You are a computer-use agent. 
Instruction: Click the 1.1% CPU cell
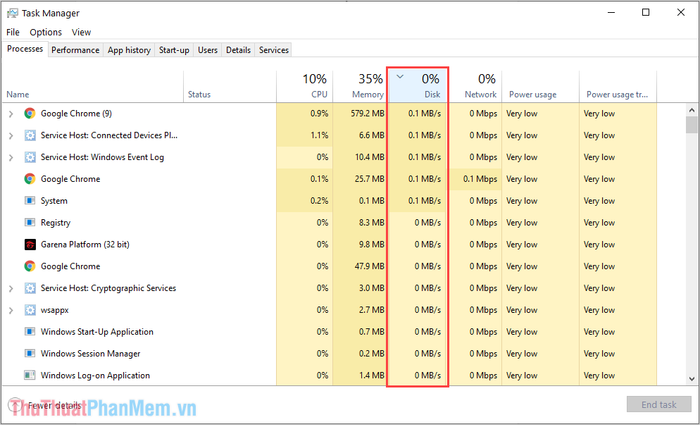click(304, 135)
